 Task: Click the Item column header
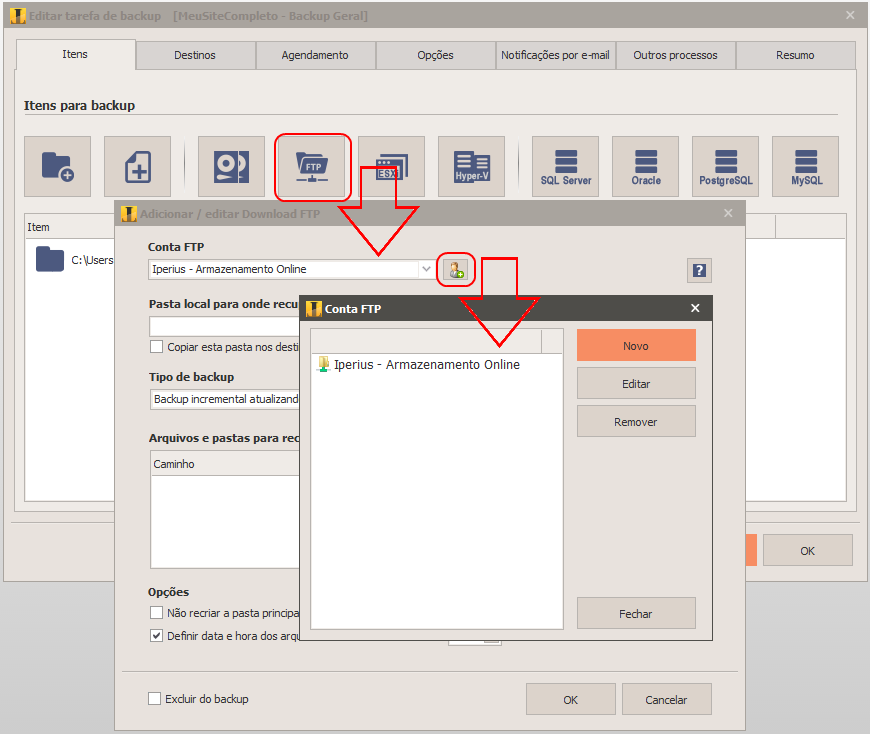click(69, 227)
